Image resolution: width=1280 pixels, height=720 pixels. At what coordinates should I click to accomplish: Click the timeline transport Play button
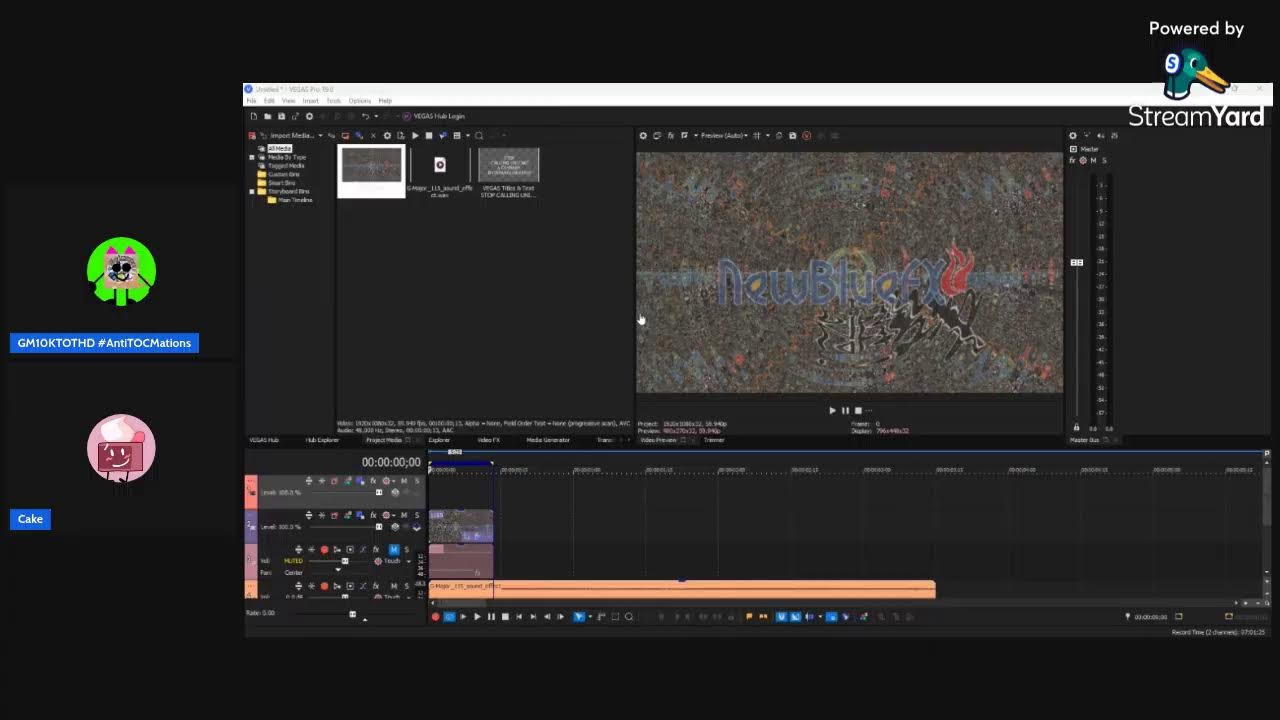pyautogui.click(x=477, y=617)
